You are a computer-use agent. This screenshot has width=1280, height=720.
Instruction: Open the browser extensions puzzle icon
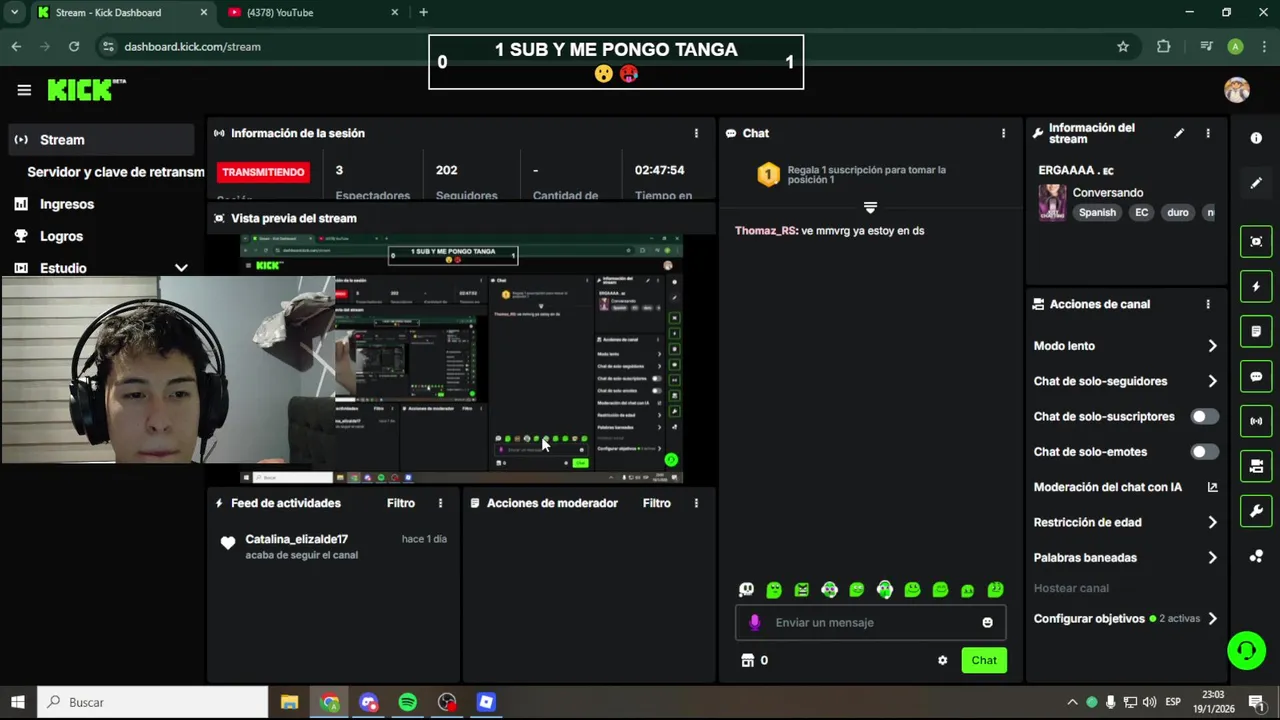[x=1163, y=46]
